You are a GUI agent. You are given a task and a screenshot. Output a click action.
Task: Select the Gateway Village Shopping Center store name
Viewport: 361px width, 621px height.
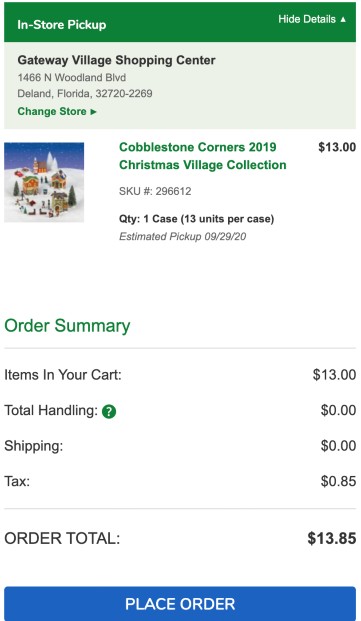[116, 60]
